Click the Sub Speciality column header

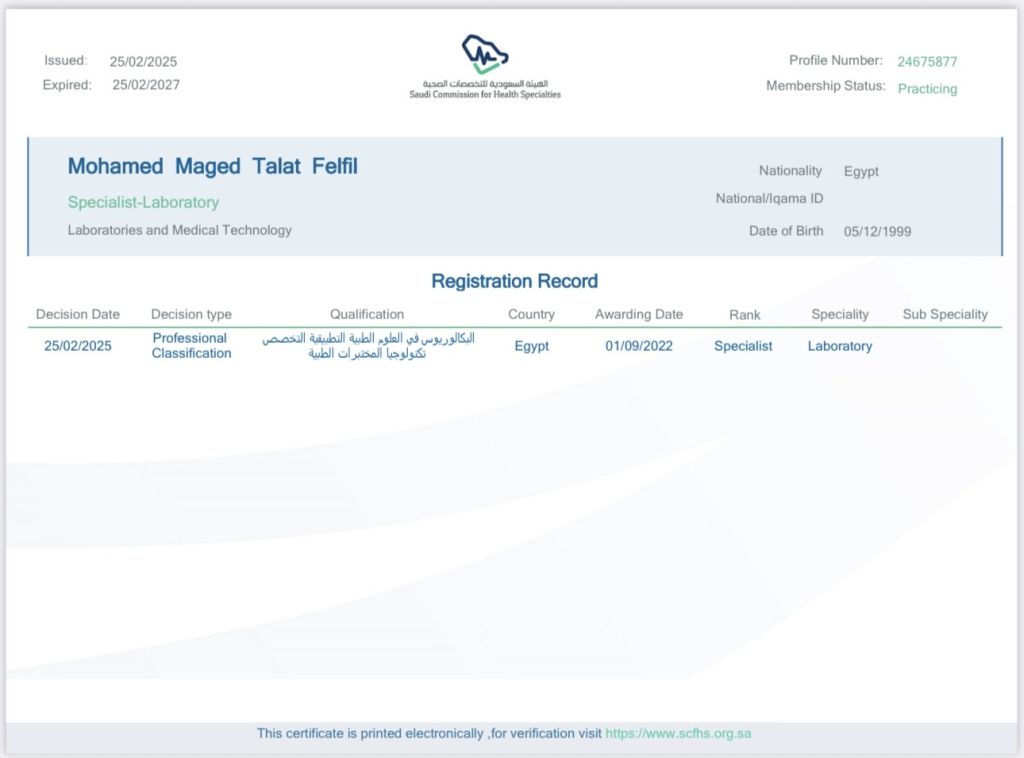point(944,314)
